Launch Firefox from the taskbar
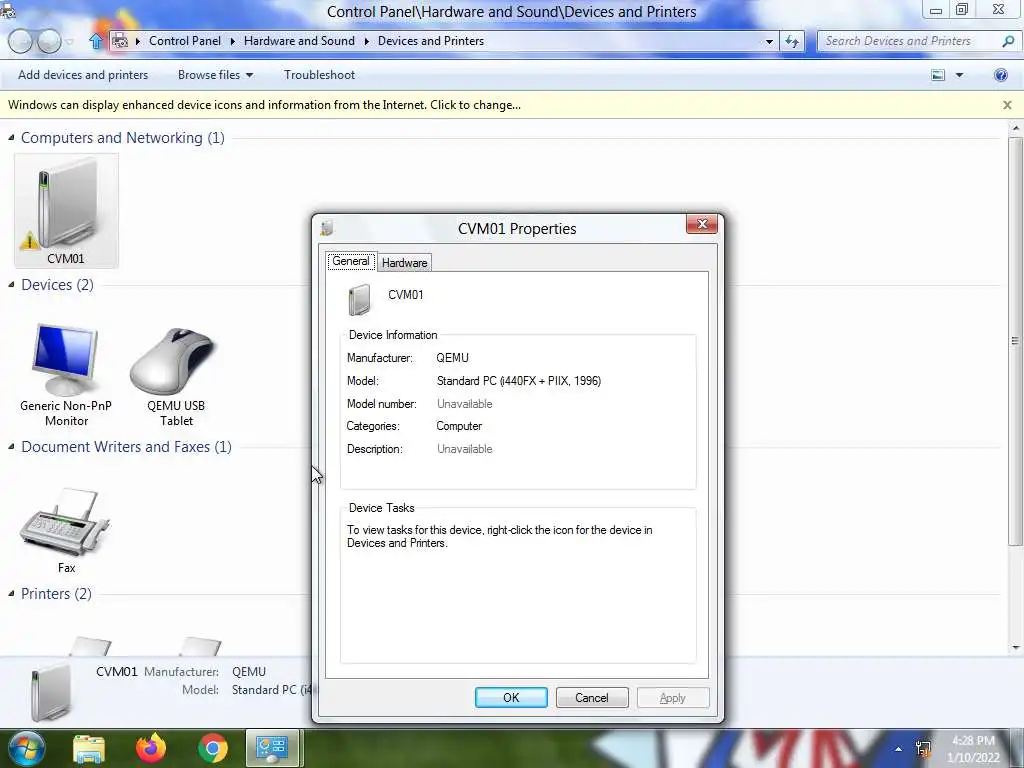Screen dimensions: 1024x768 point(150,748)
